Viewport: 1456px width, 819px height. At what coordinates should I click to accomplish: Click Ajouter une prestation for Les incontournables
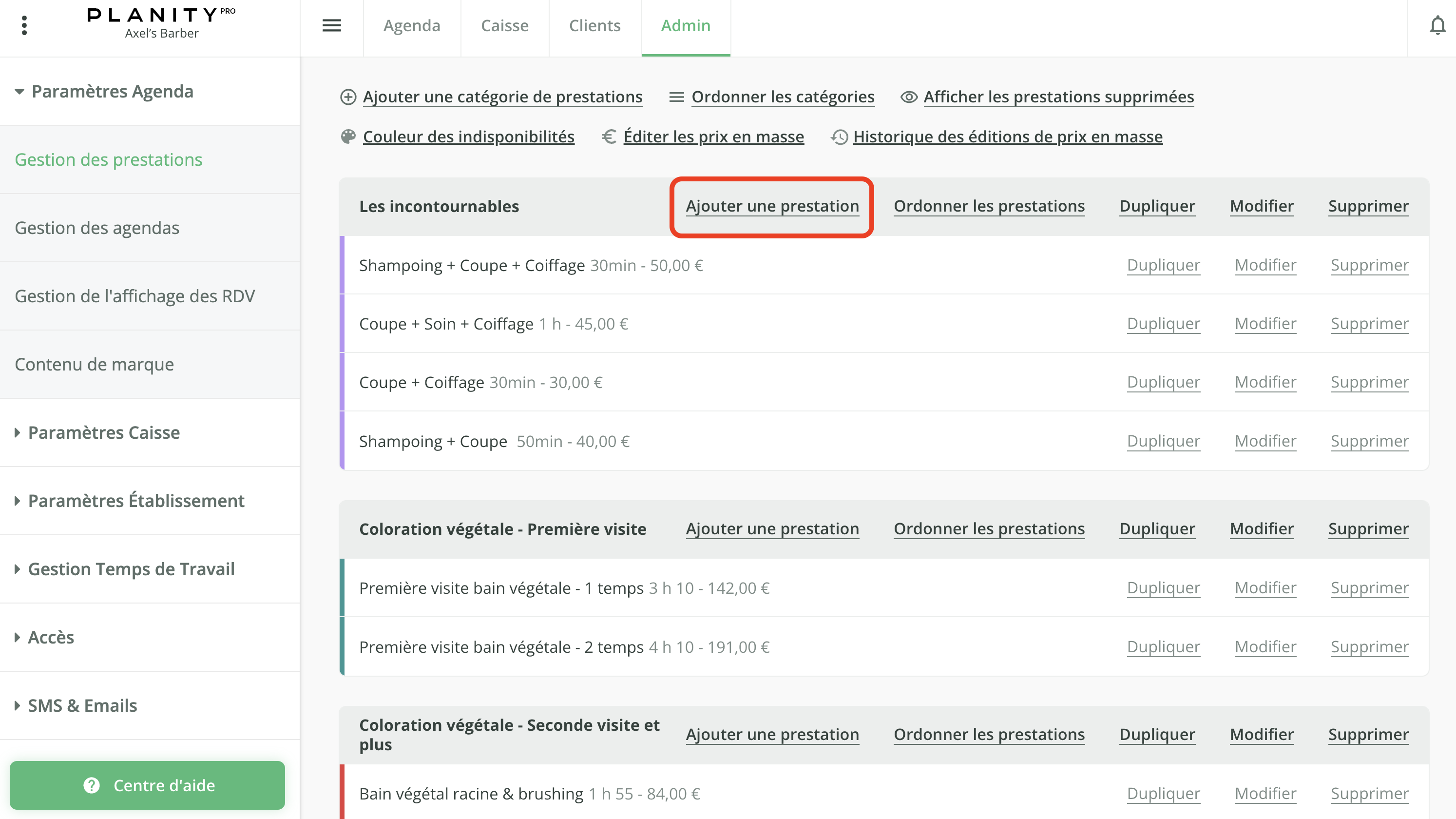click(x=772, y=206)
